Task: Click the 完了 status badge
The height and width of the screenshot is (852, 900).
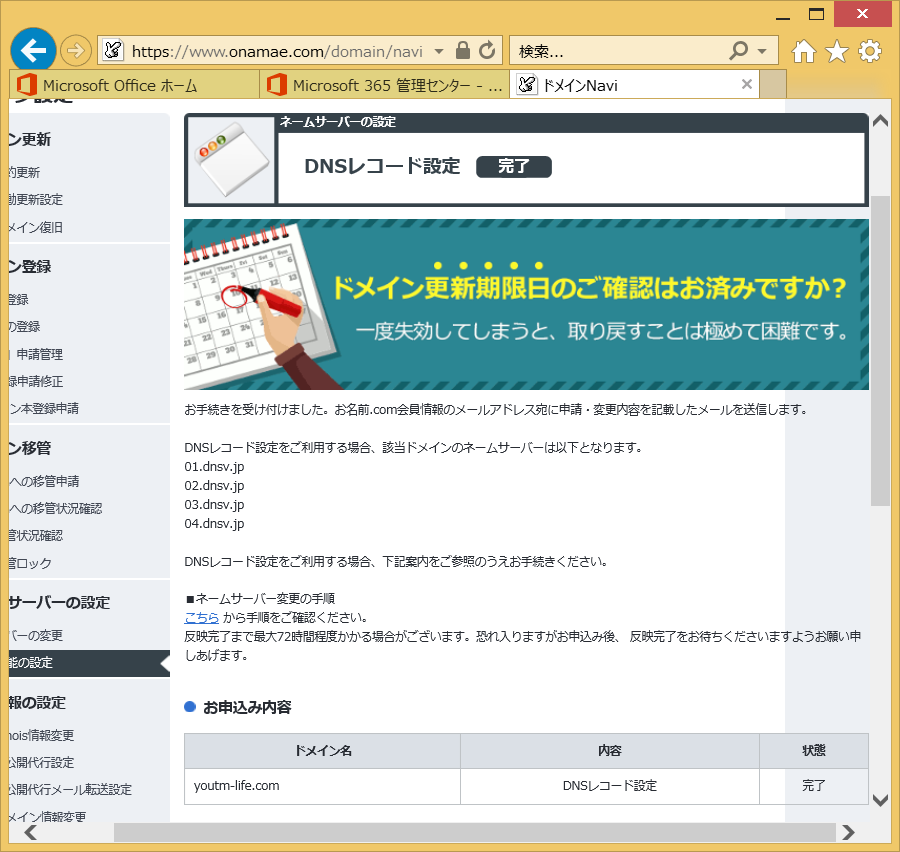Action: click(514, 166)
